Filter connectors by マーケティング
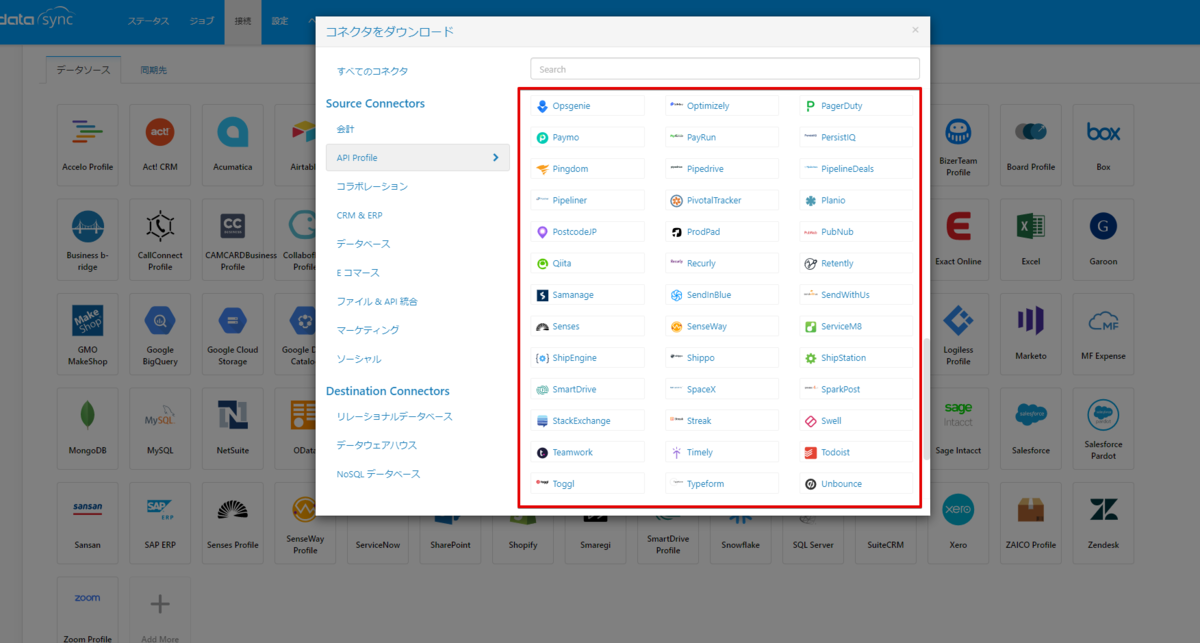Image resolution: width=1200 pixels, height=643 pixels. pos(367,330)
